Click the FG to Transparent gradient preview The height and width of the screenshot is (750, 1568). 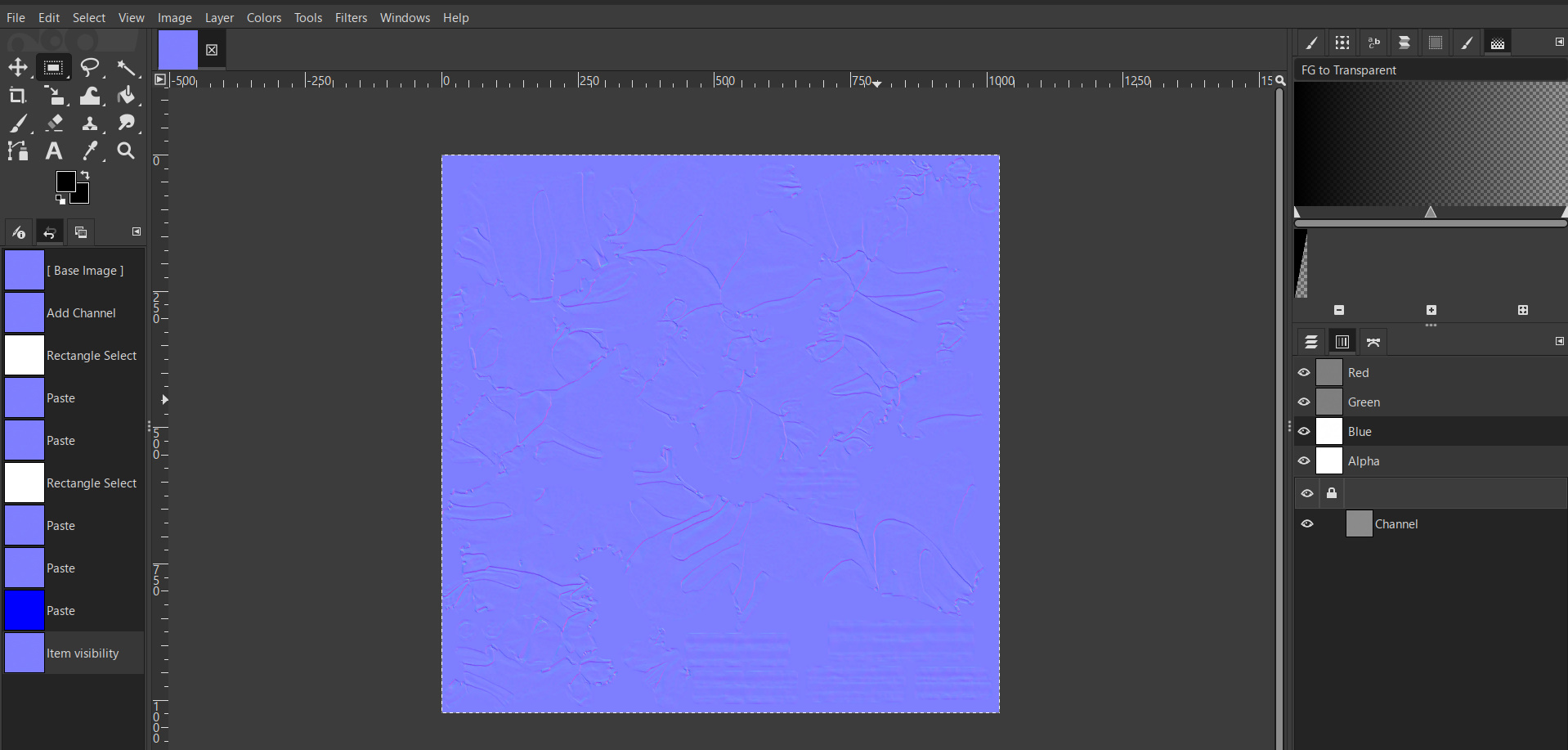[x=1431, y=143]
